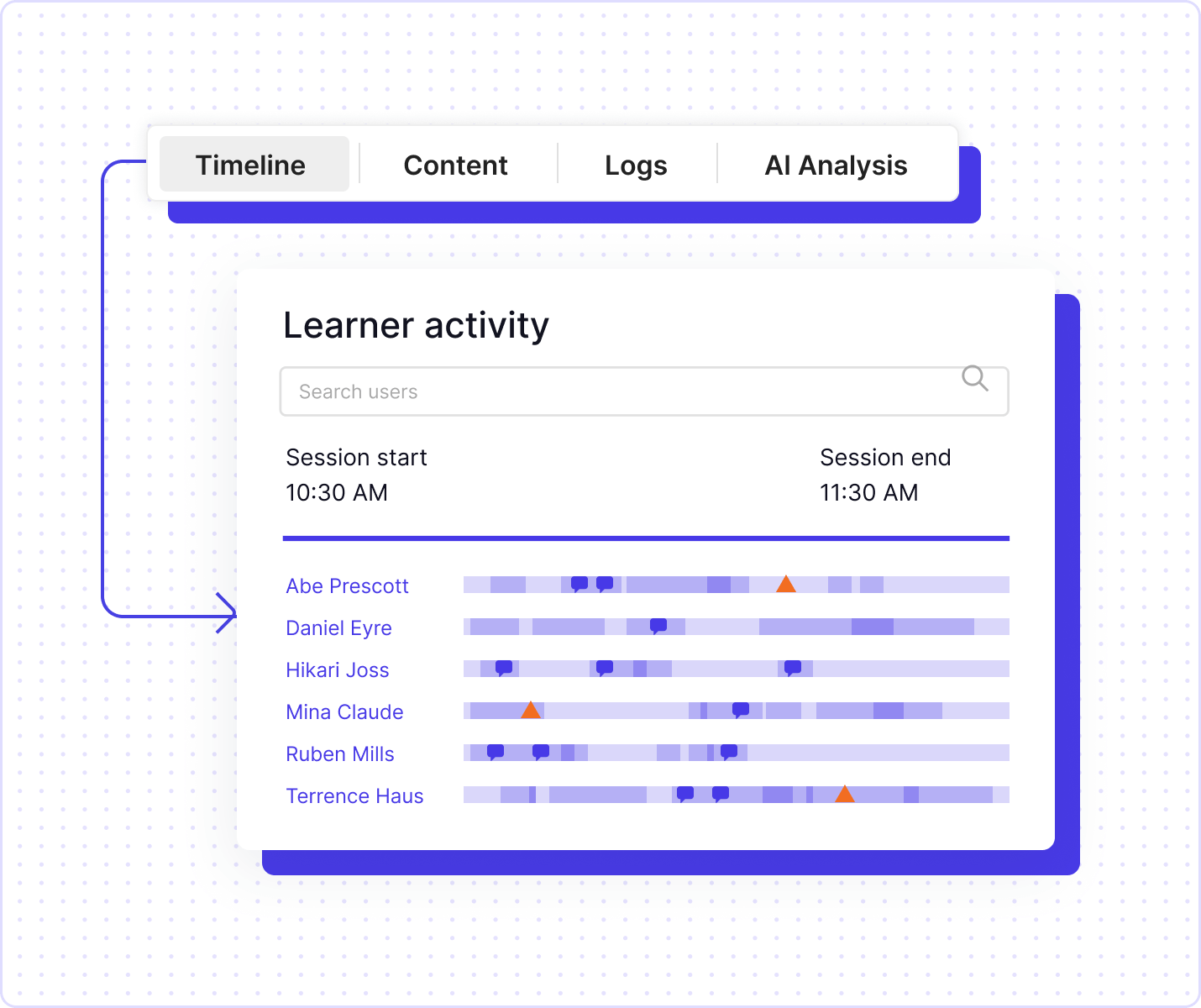Click the chat bubble icon on Daniel Eyre's timeline
Image resolution: width=1201 pixels, height=1008 pixels.
658,626
